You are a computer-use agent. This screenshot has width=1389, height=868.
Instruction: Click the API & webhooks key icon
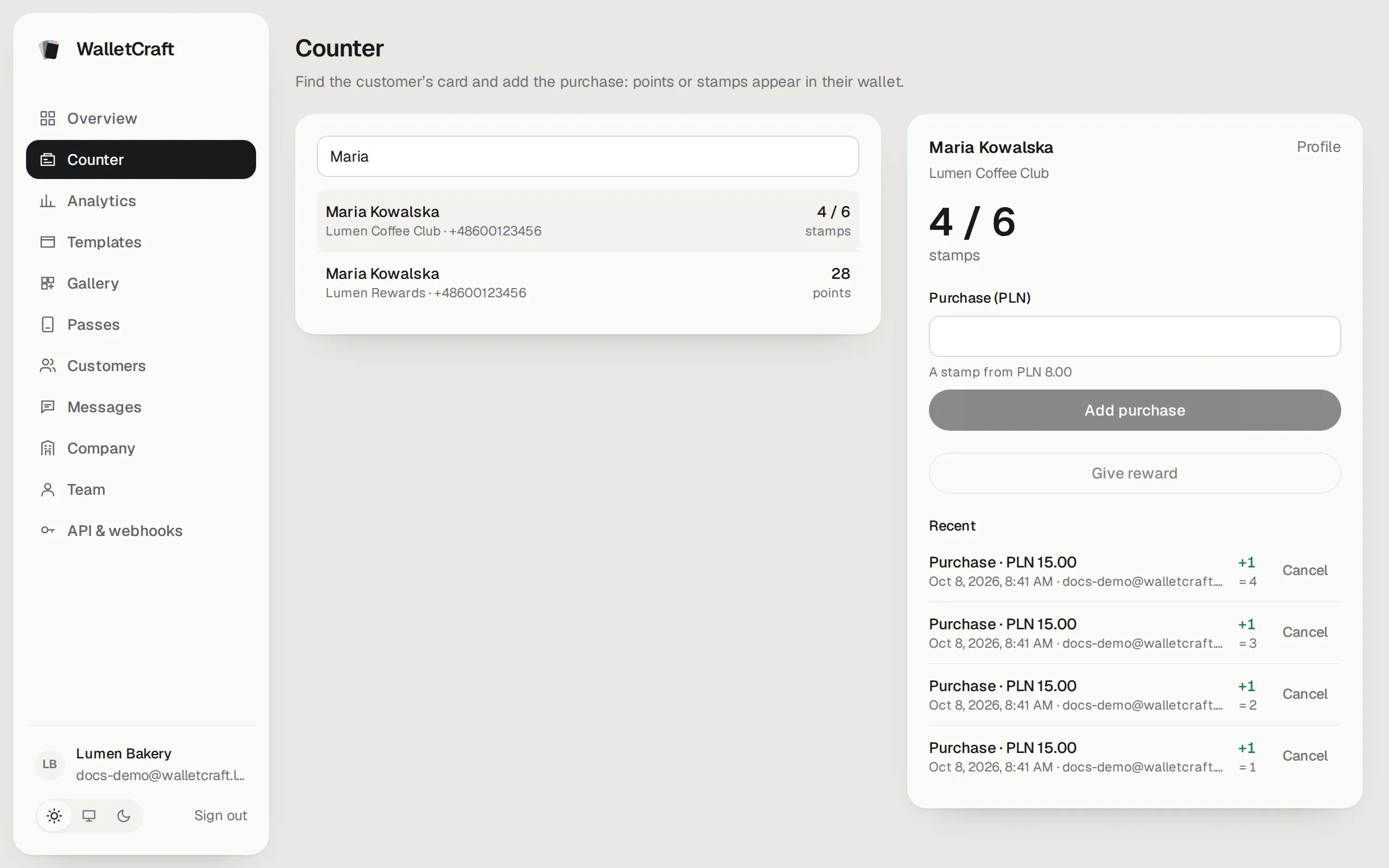coord(48,531)
